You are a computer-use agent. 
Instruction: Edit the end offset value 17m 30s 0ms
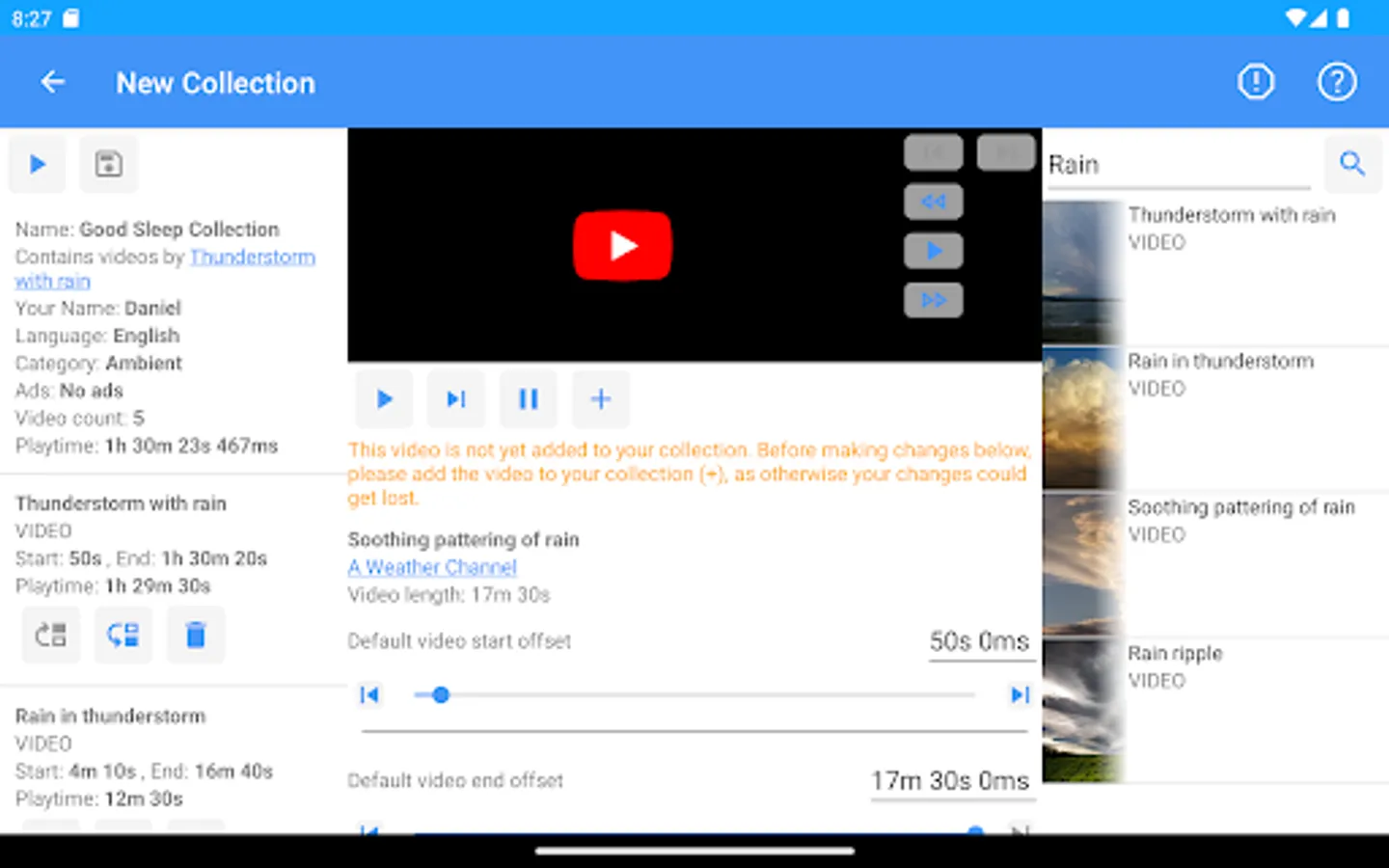pos(951,781)
